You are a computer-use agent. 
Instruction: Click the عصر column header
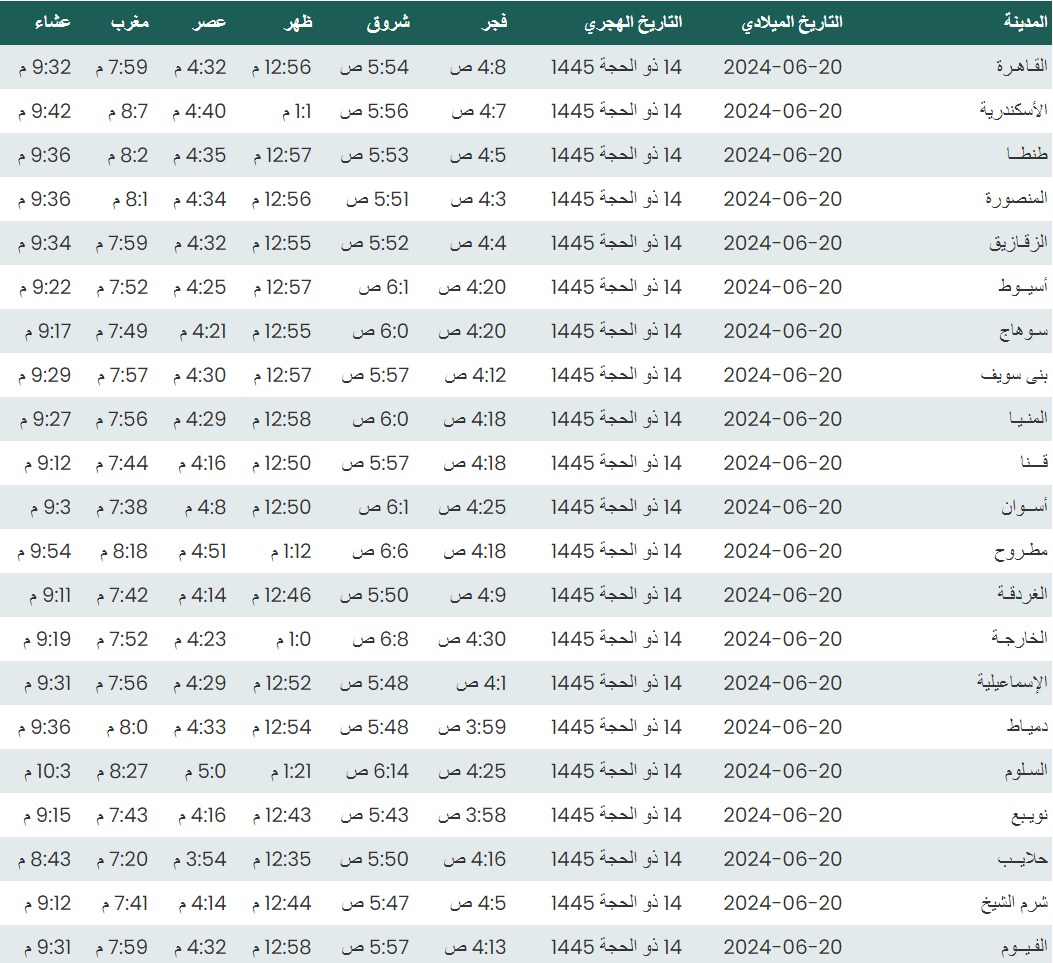point(211,22)
